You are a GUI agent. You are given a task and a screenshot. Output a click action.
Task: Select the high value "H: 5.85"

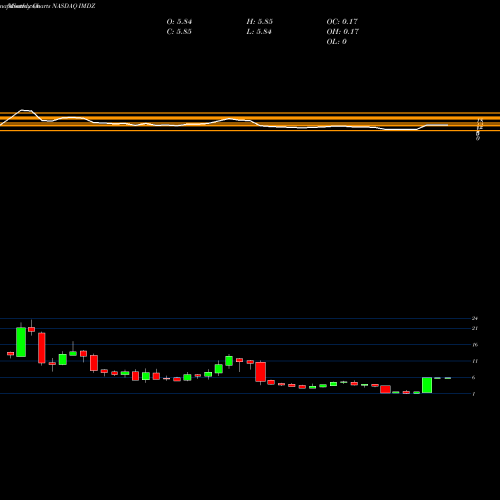click(x=260, y=22)
